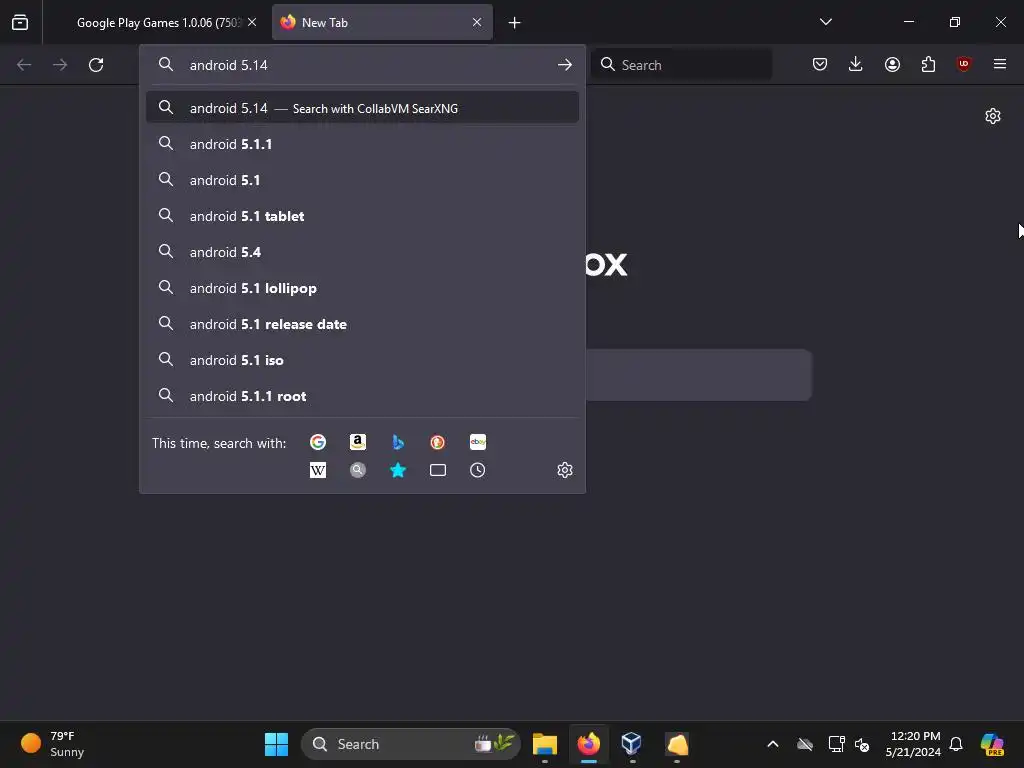Open clock showing 12:20 PM
Viewport: 1024px width, 768px height.
(x=913, y=744)
